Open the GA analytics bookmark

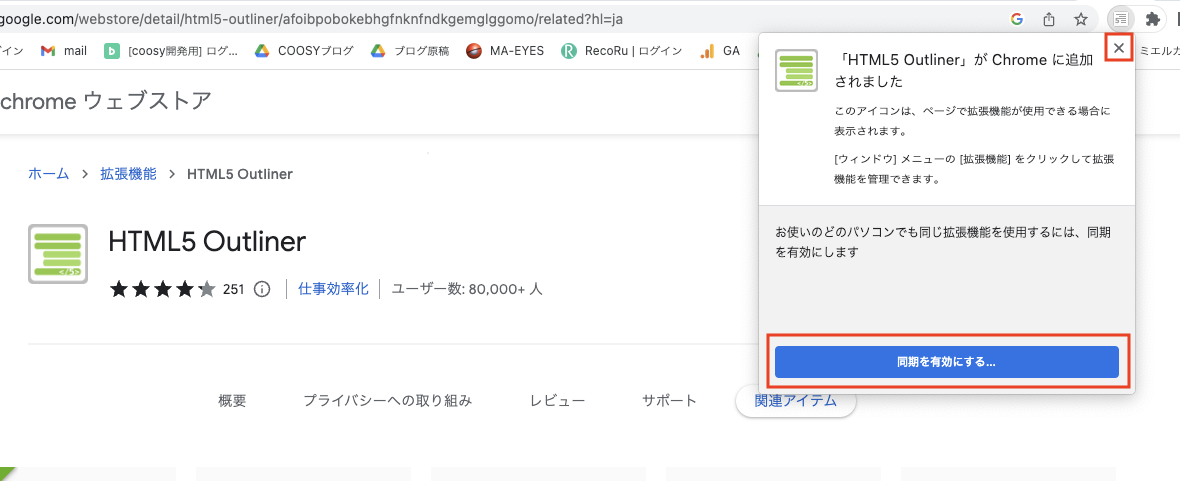[720, 51]
